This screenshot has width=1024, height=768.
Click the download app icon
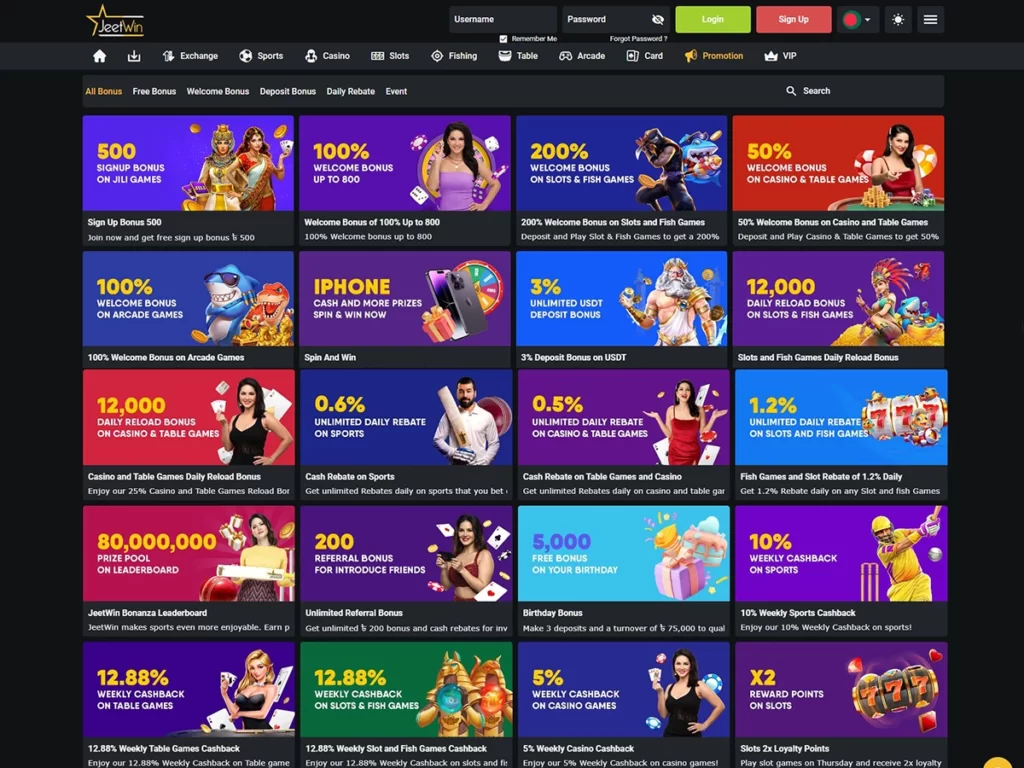click(x=134, y=56)
